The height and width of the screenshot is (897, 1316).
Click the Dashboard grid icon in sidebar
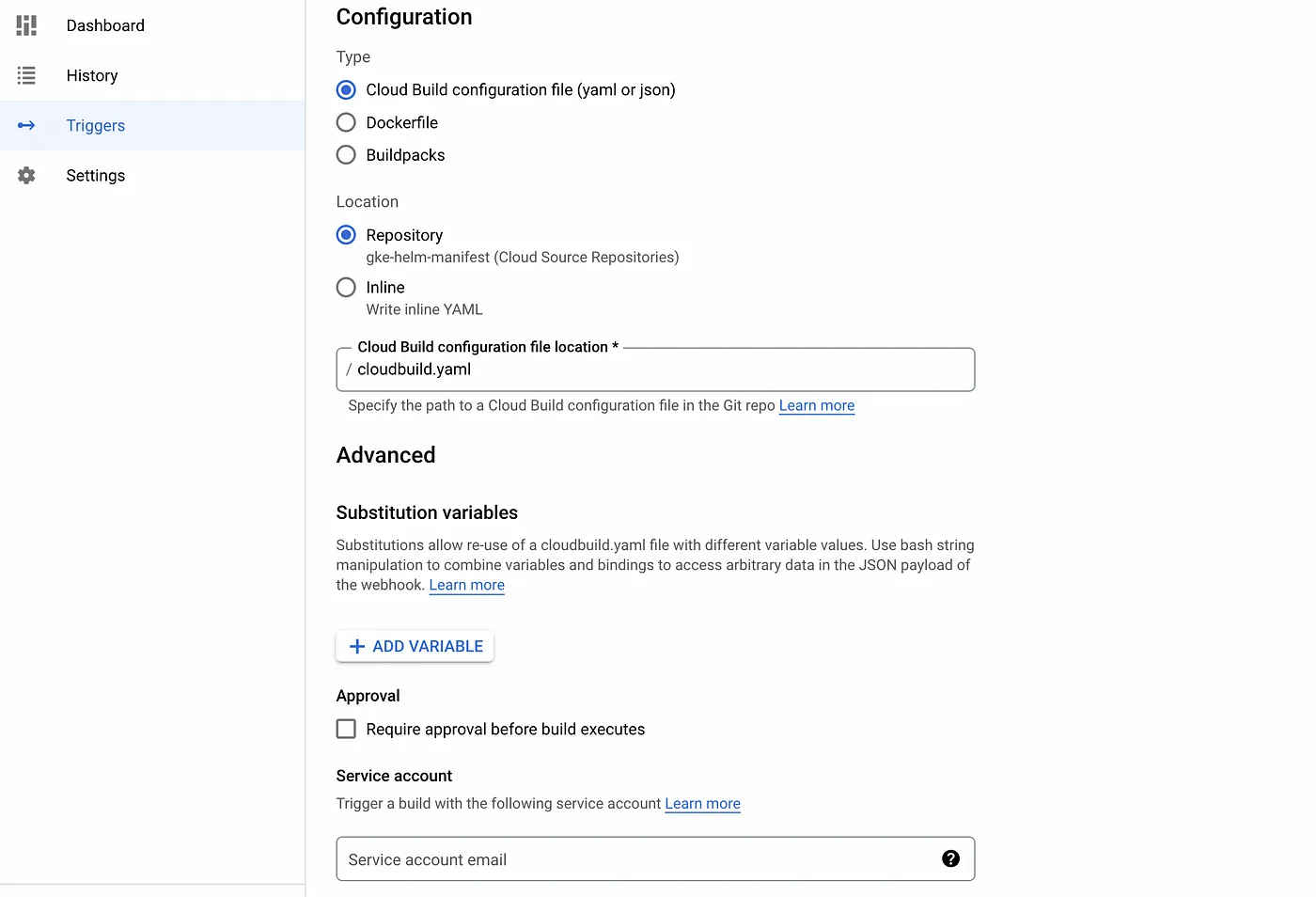(25, 25)
